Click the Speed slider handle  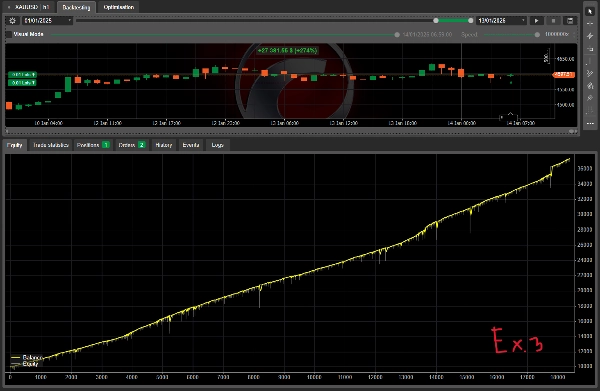(x=537, y=35)
